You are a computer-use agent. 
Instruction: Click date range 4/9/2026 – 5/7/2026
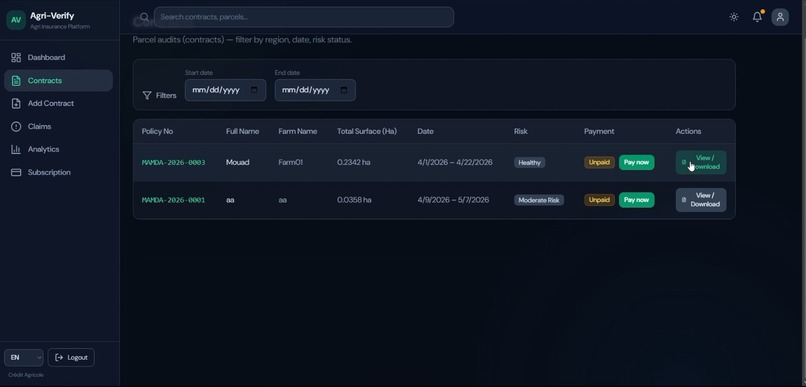click(x=453, y=200)
